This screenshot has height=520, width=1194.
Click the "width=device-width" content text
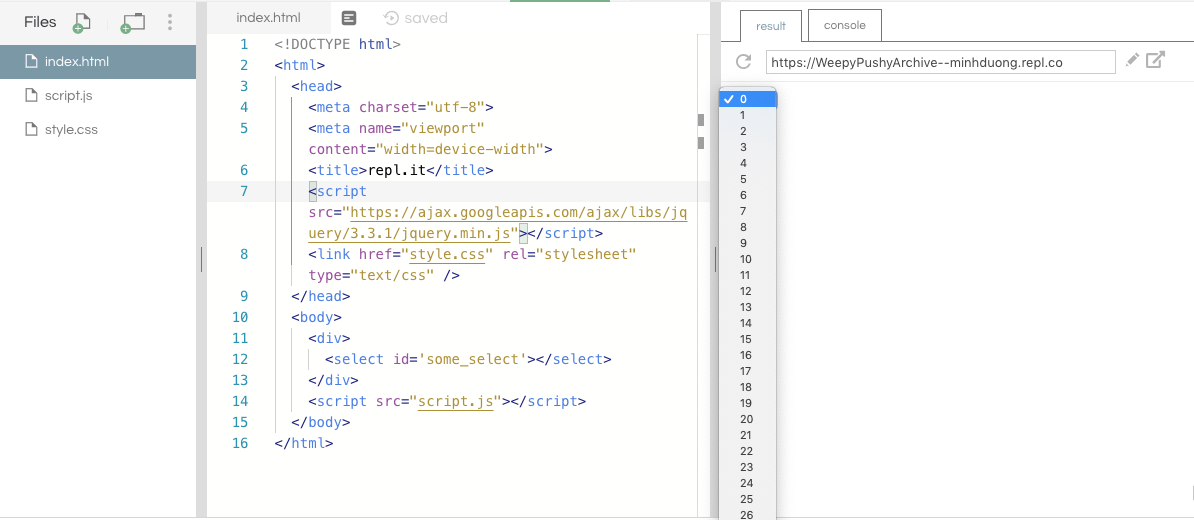[x=460, y=148]
